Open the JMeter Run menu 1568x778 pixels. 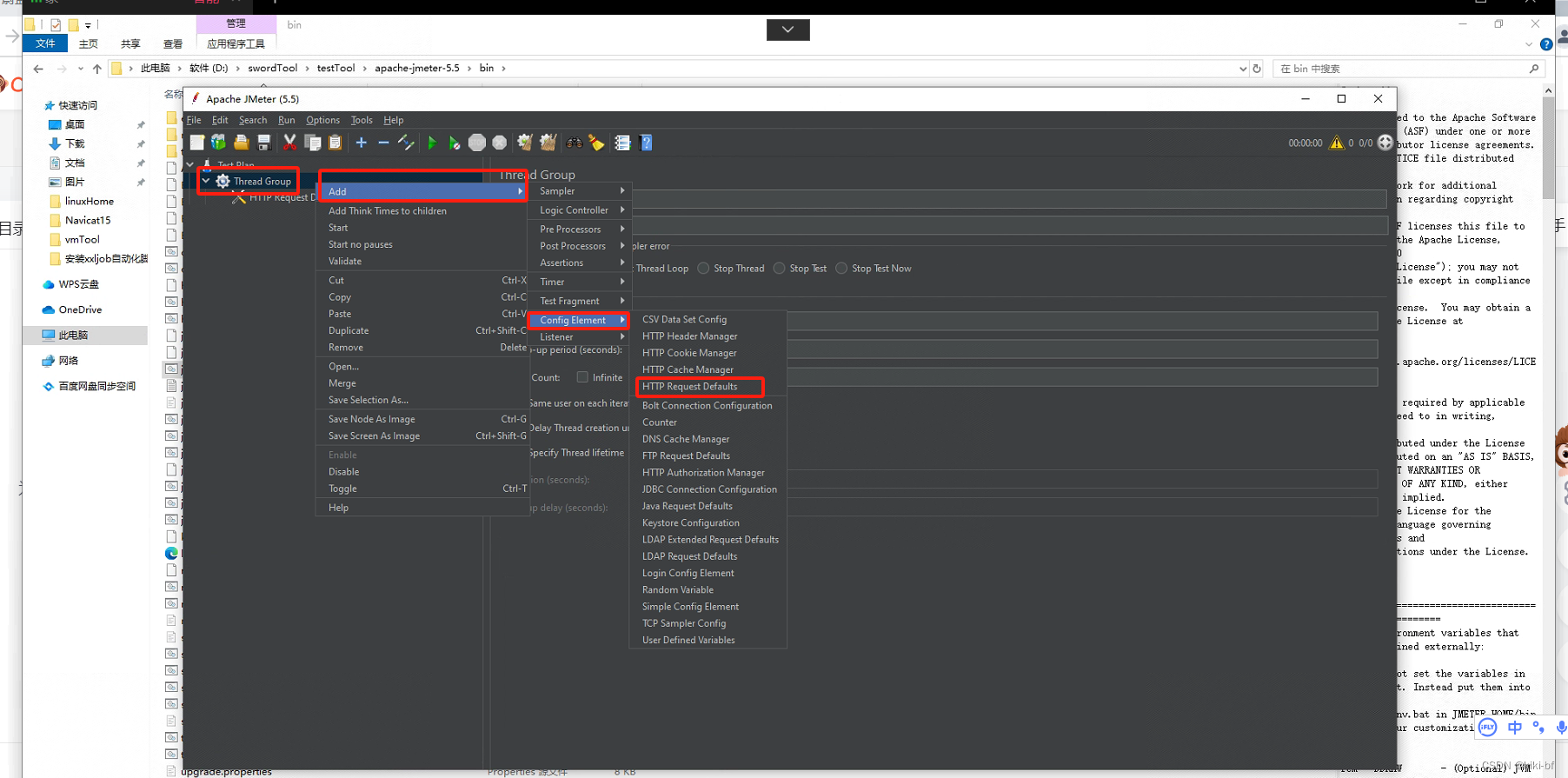[286, 120]
